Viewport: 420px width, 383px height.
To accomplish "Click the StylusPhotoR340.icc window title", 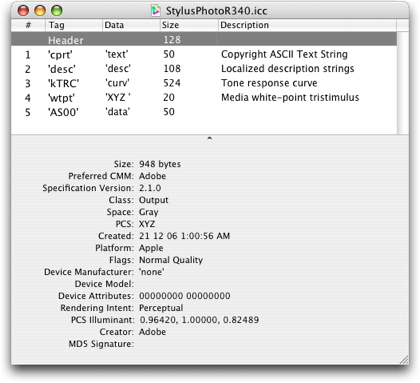I will point(216,11).
